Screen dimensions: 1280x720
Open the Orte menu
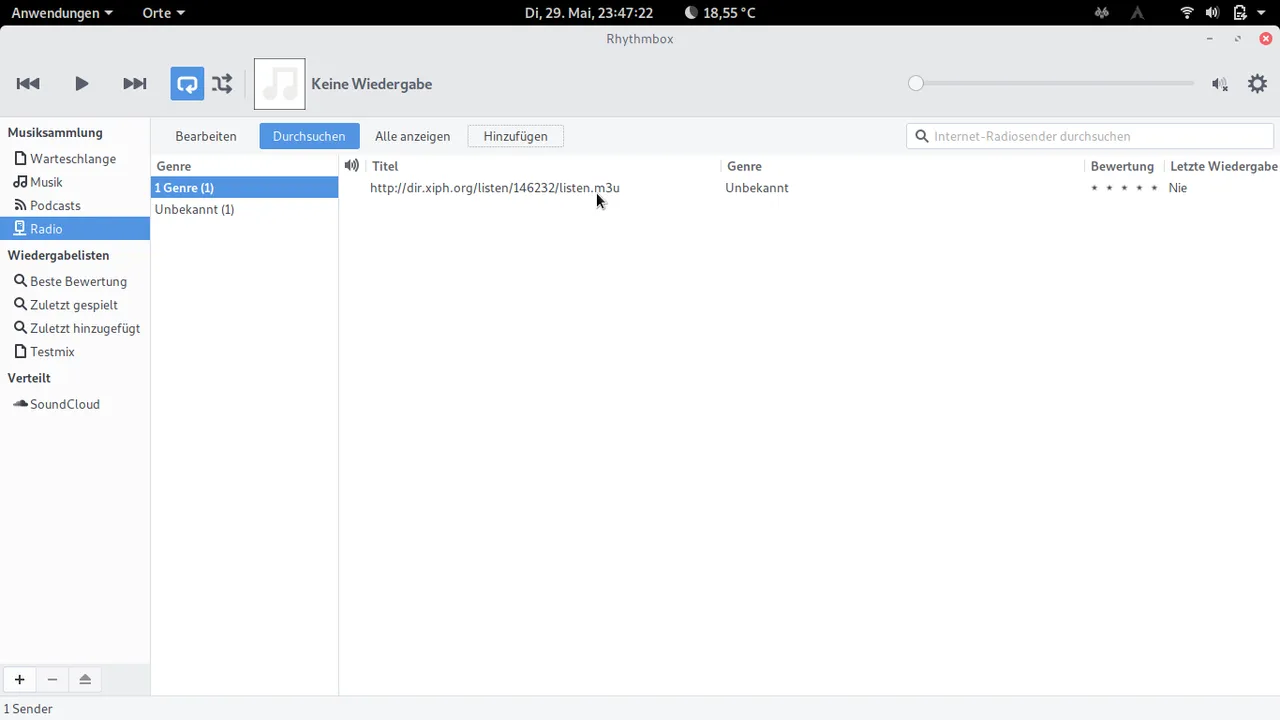(x=164, y=13)
